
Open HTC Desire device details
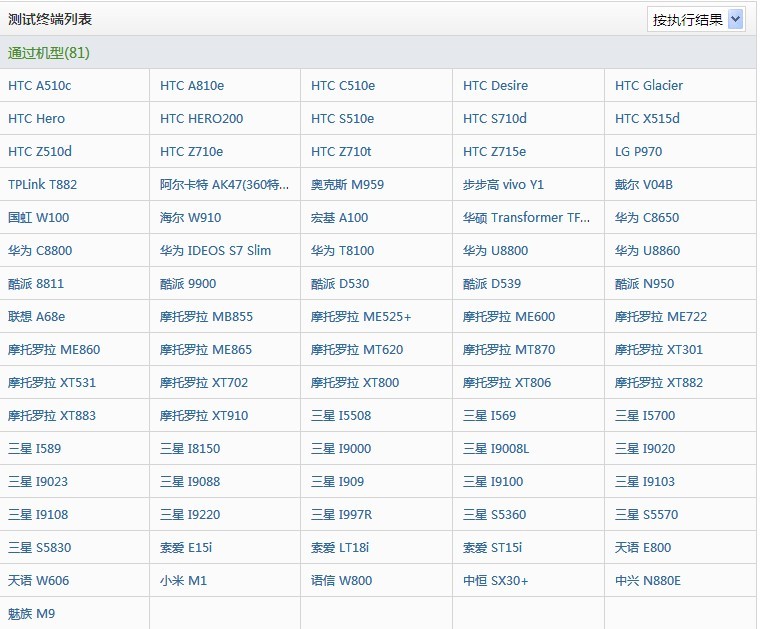point(495,86)
